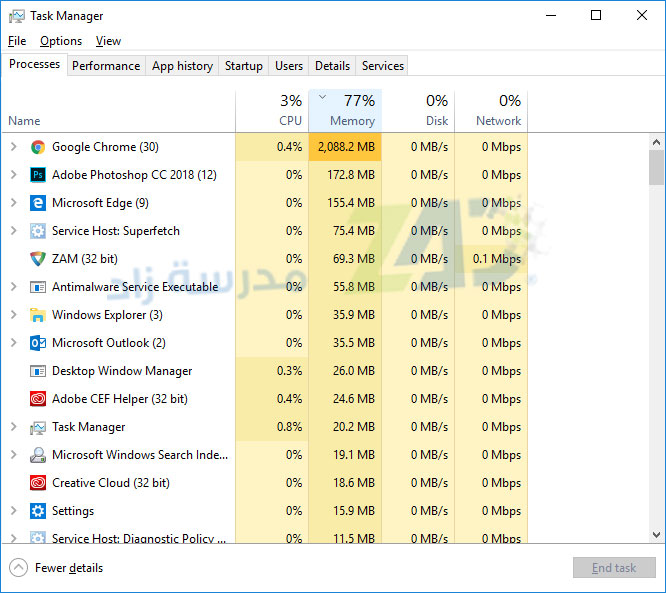The width and height of the screenshot is (666, 593).
Task: Select the Desktop Window Manager row name
Action: point(122,371)
